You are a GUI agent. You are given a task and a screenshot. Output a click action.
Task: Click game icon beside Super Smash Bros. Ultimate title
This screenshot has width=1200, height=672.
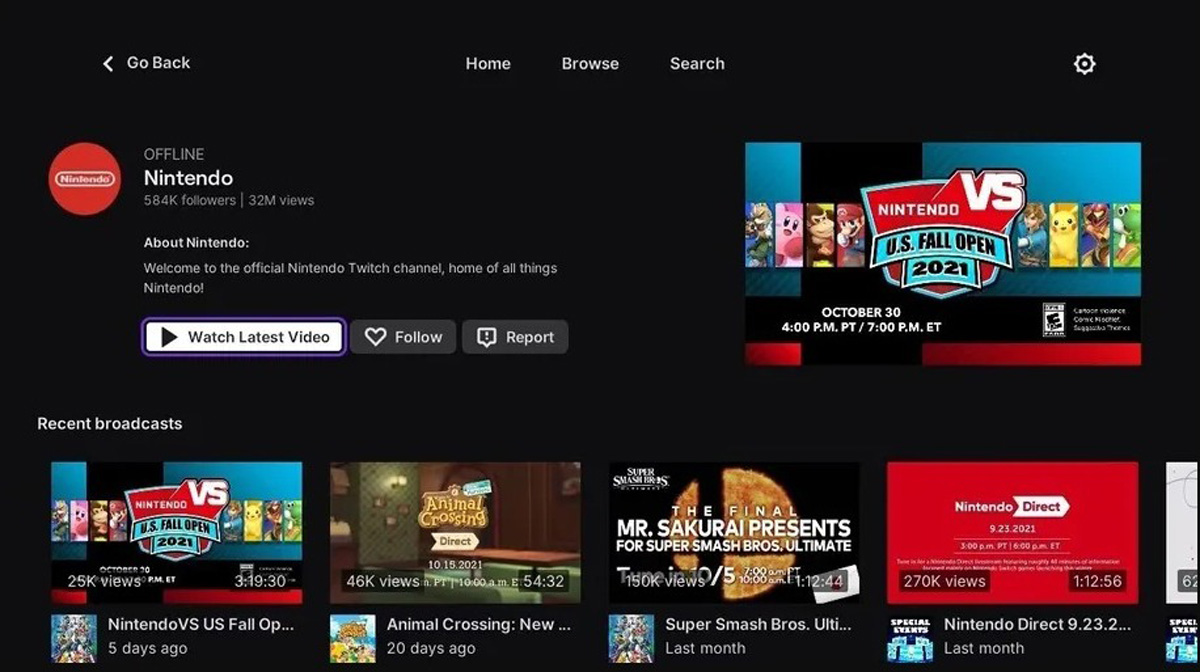pos(632,638)
